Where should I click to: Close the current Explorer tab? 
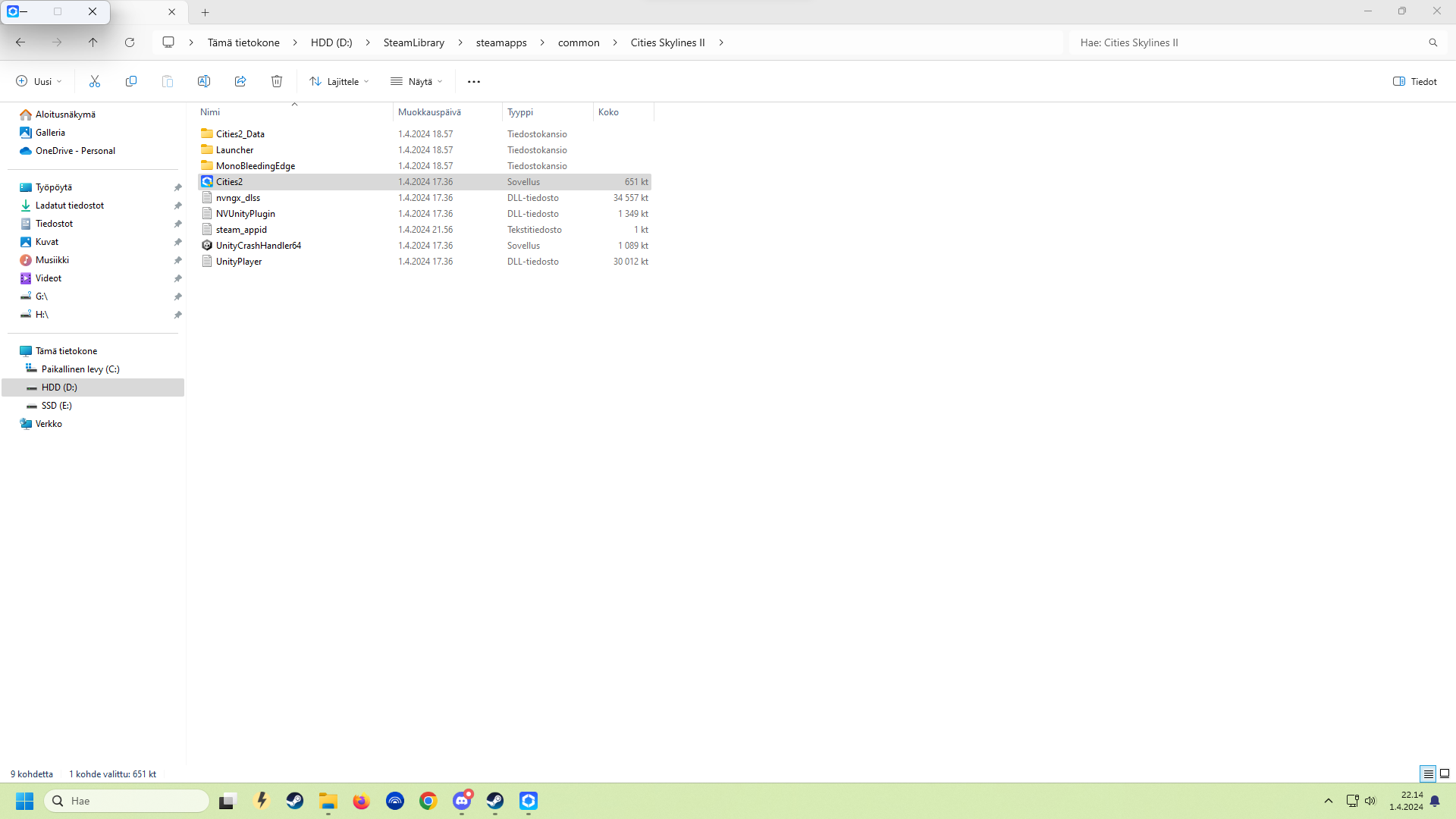click(x=171, y=12)
